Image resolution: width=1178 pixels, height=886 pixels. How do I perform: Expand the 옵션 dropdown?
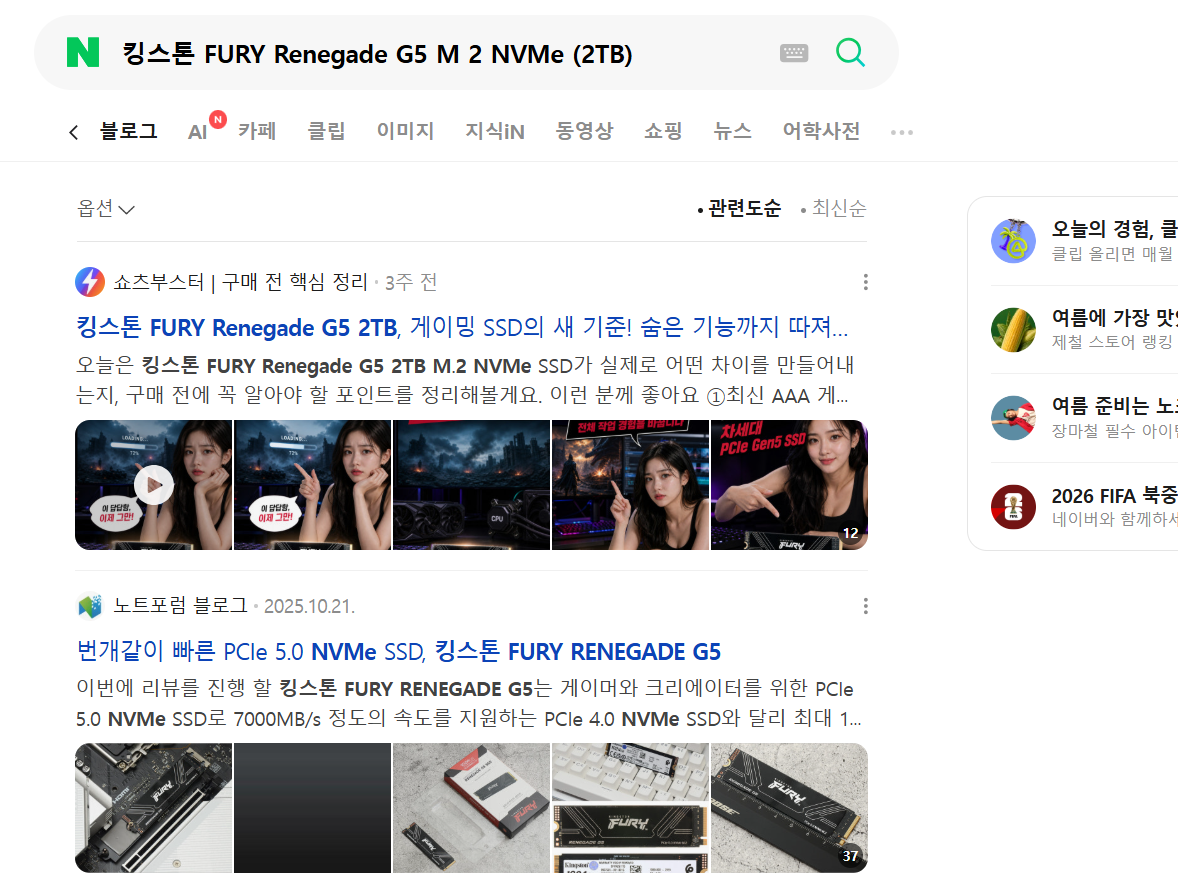point(105,208)
